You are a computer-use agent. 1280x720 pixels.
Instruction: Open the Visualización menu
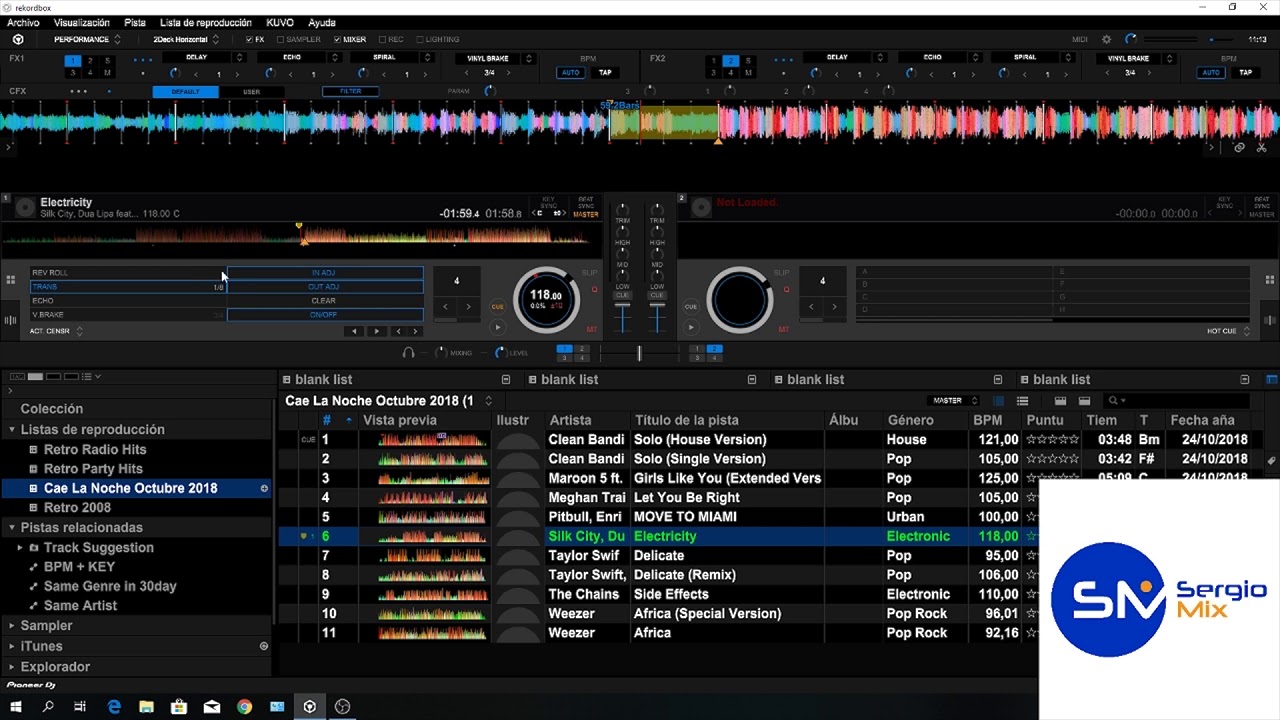tap(82, 22)
